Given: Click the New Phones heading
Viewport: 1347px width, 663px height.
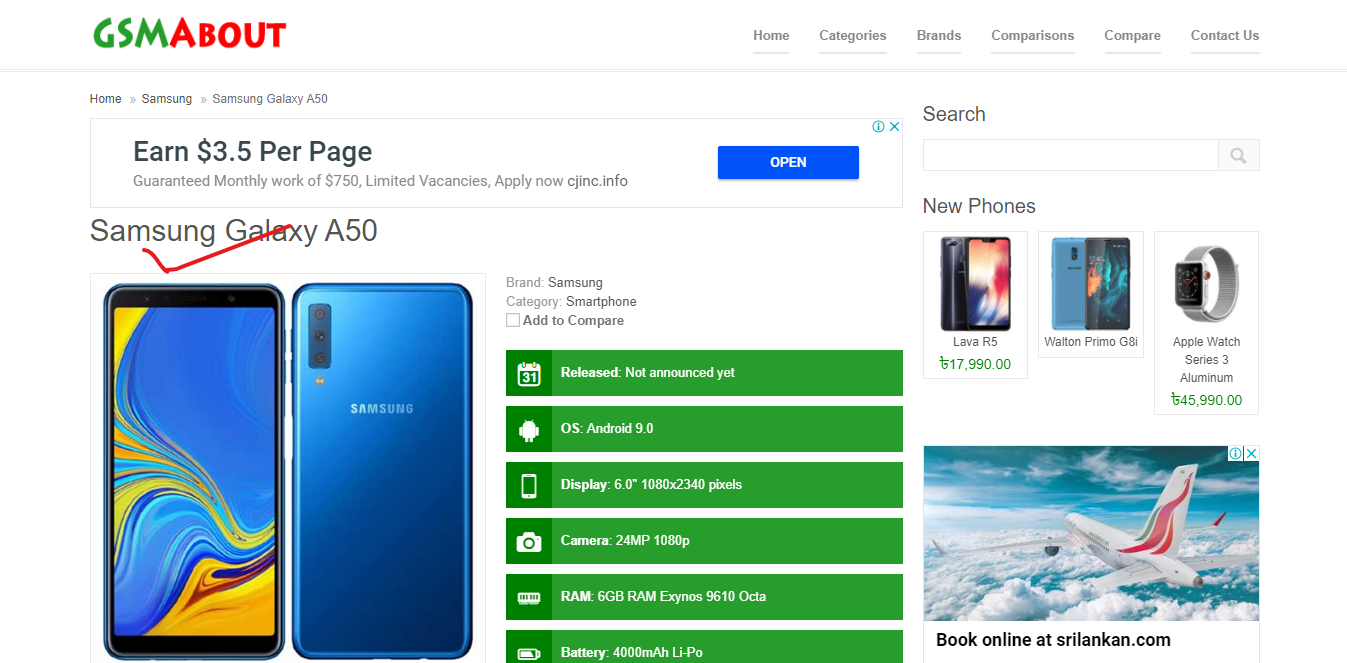Looking at the screenshot, I should point(979,206).
